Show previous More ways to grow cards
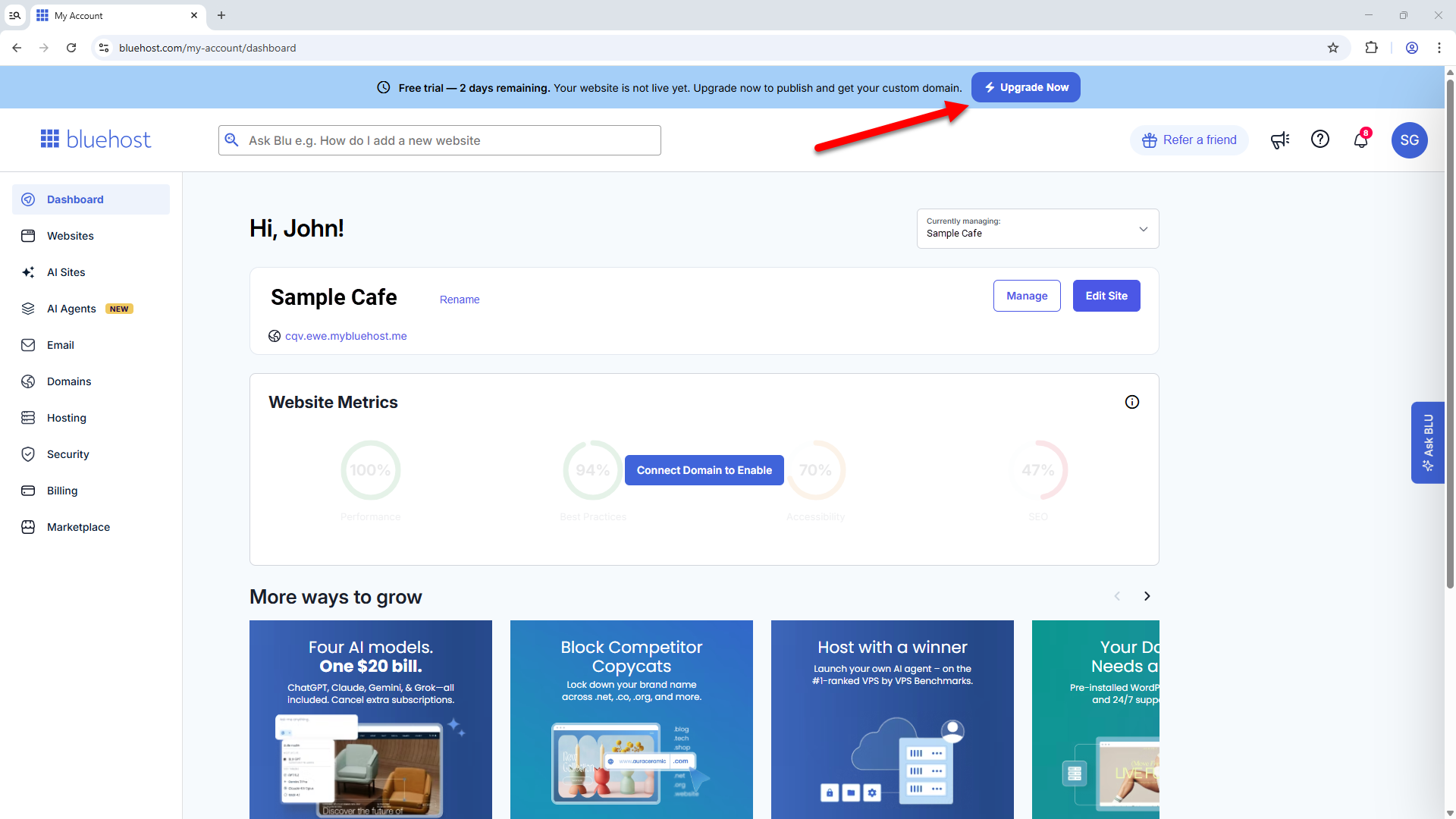 (x=1117, y=596)
